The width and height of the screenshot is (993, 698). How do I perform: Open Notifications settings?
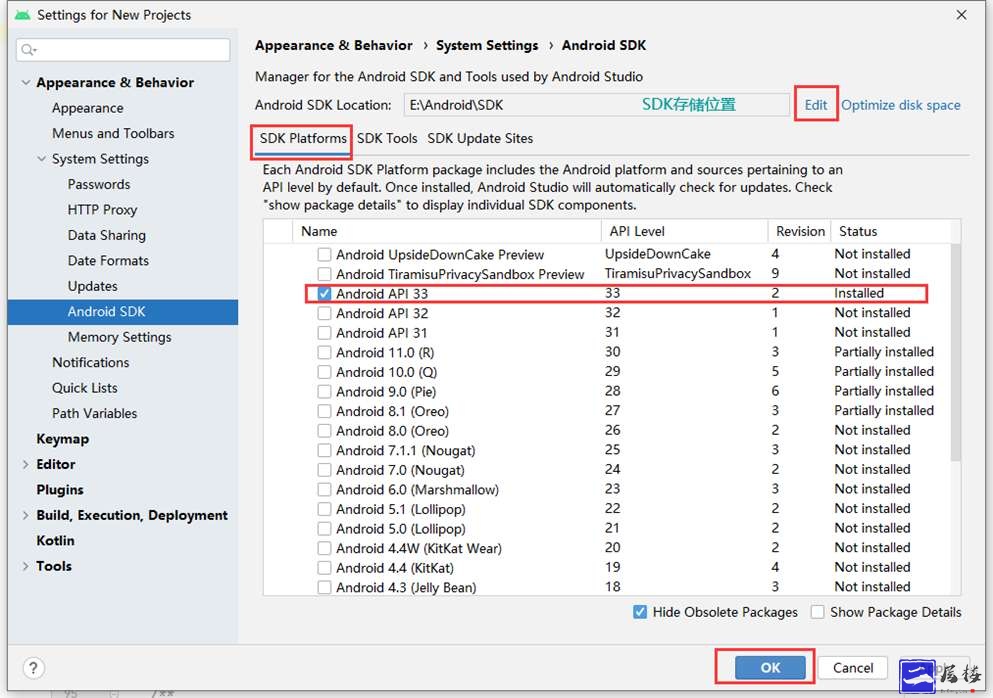point(91,362)
